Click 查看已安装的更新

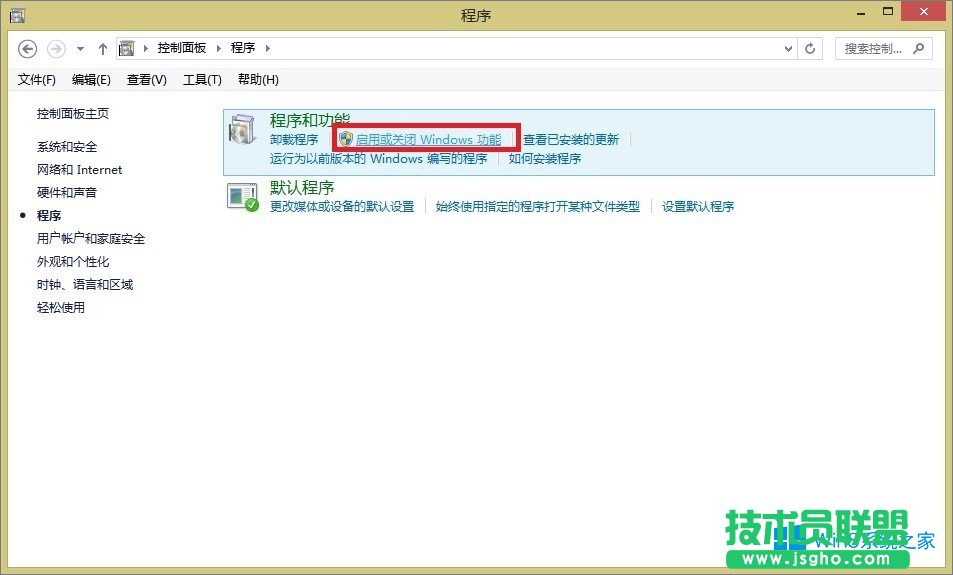coord(571,140)
